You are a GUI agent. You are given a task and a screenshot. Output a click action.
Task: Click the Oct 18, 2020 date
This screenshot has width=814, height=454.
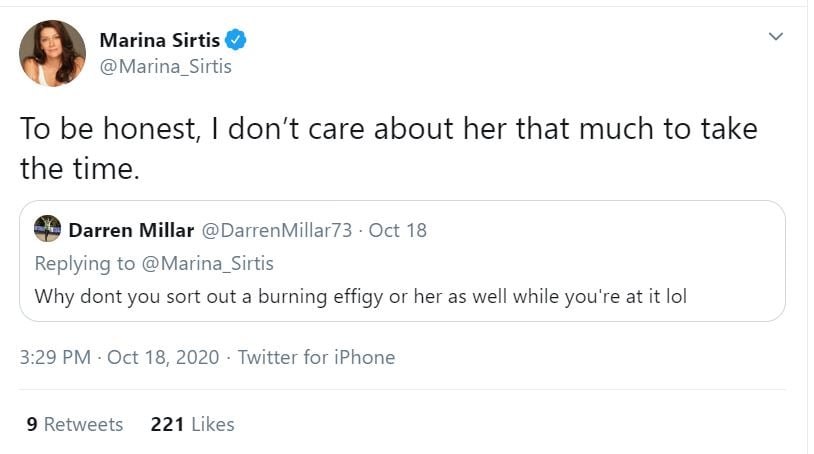tap(162, 357)
